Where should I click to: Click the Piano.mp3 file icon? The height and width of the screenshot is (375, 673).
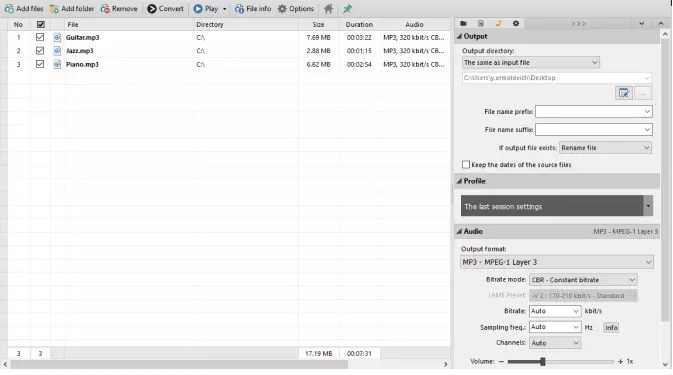(x=57, y=64)
